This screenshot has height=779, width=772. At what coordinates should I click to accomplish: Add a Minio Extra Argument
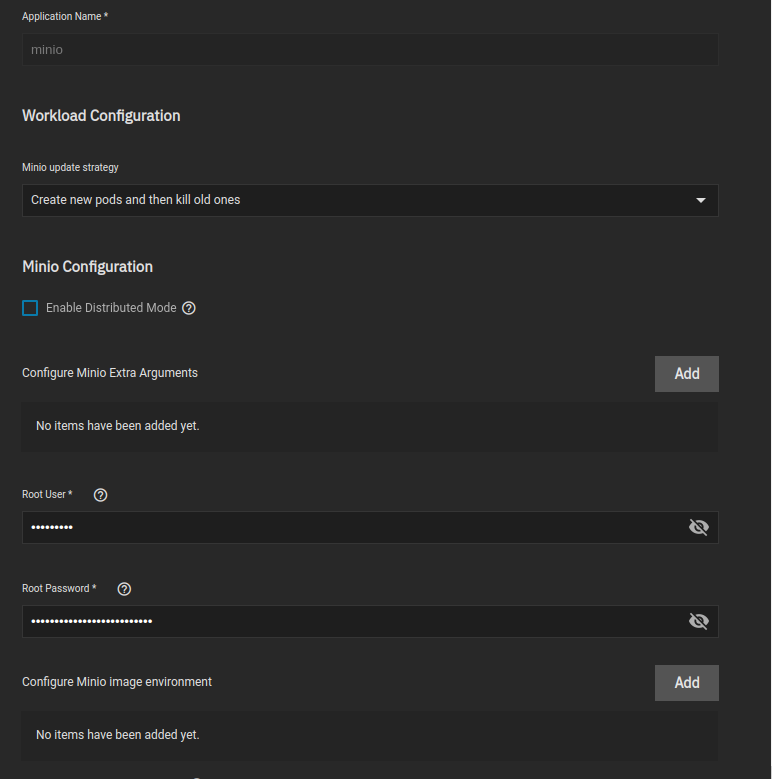[687, 374]
